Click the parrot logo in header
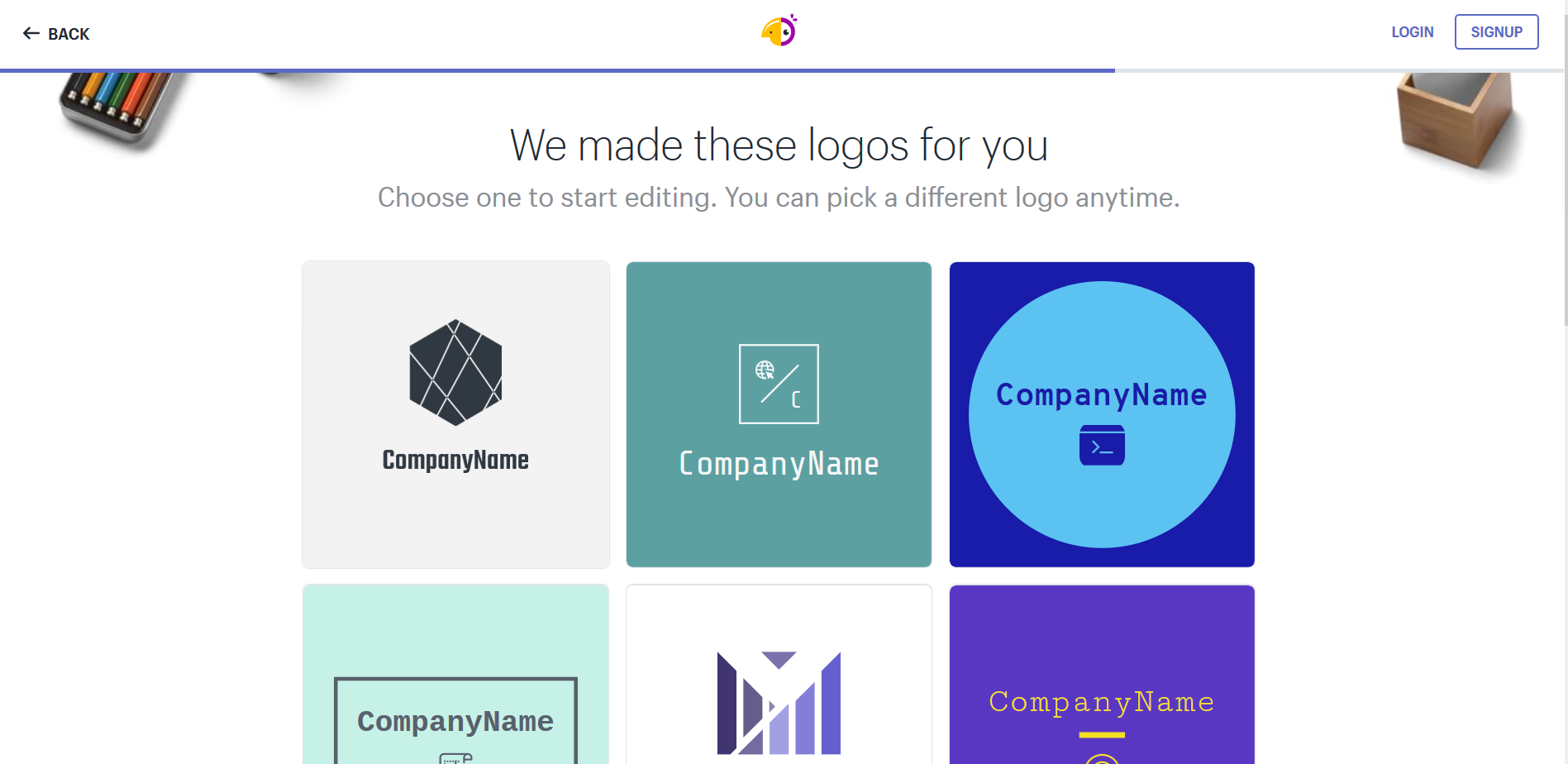Viewport: 1568px width, 764px height. click(779, 31)
